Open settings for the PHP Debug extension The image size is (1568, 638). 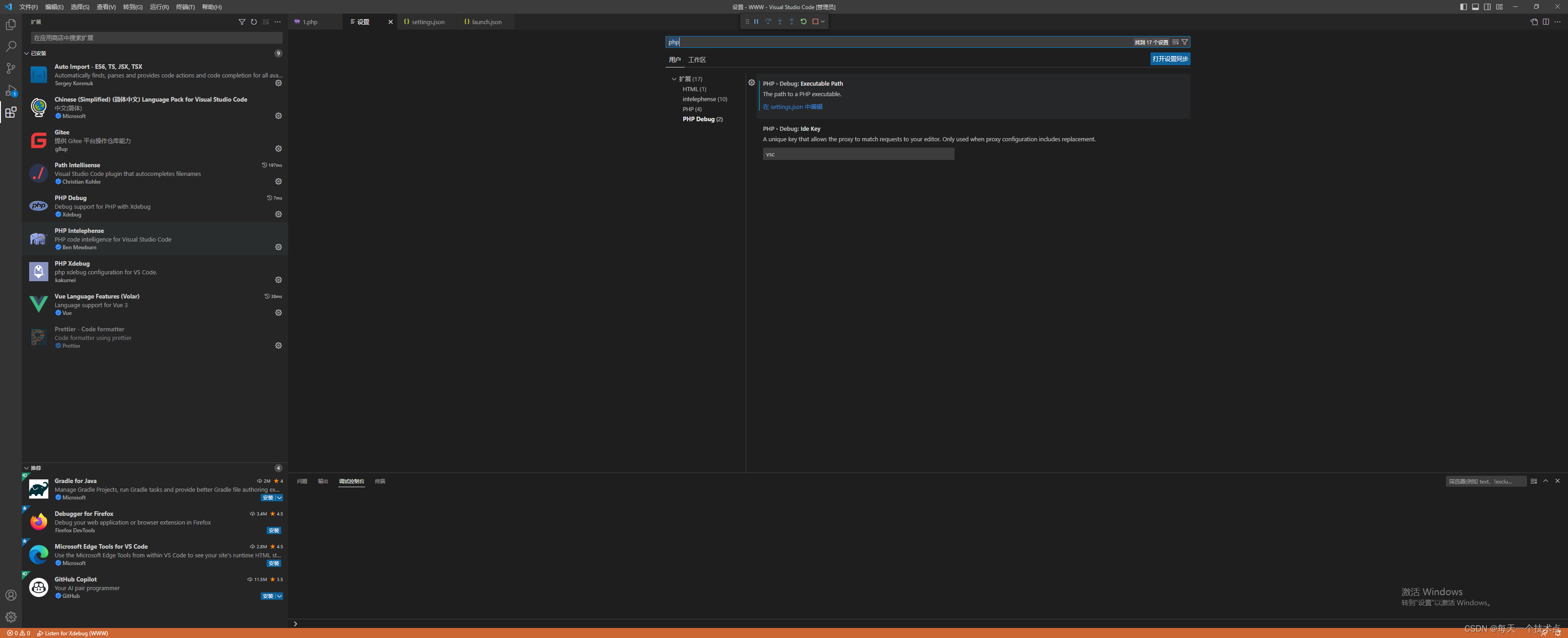(278, 214)
